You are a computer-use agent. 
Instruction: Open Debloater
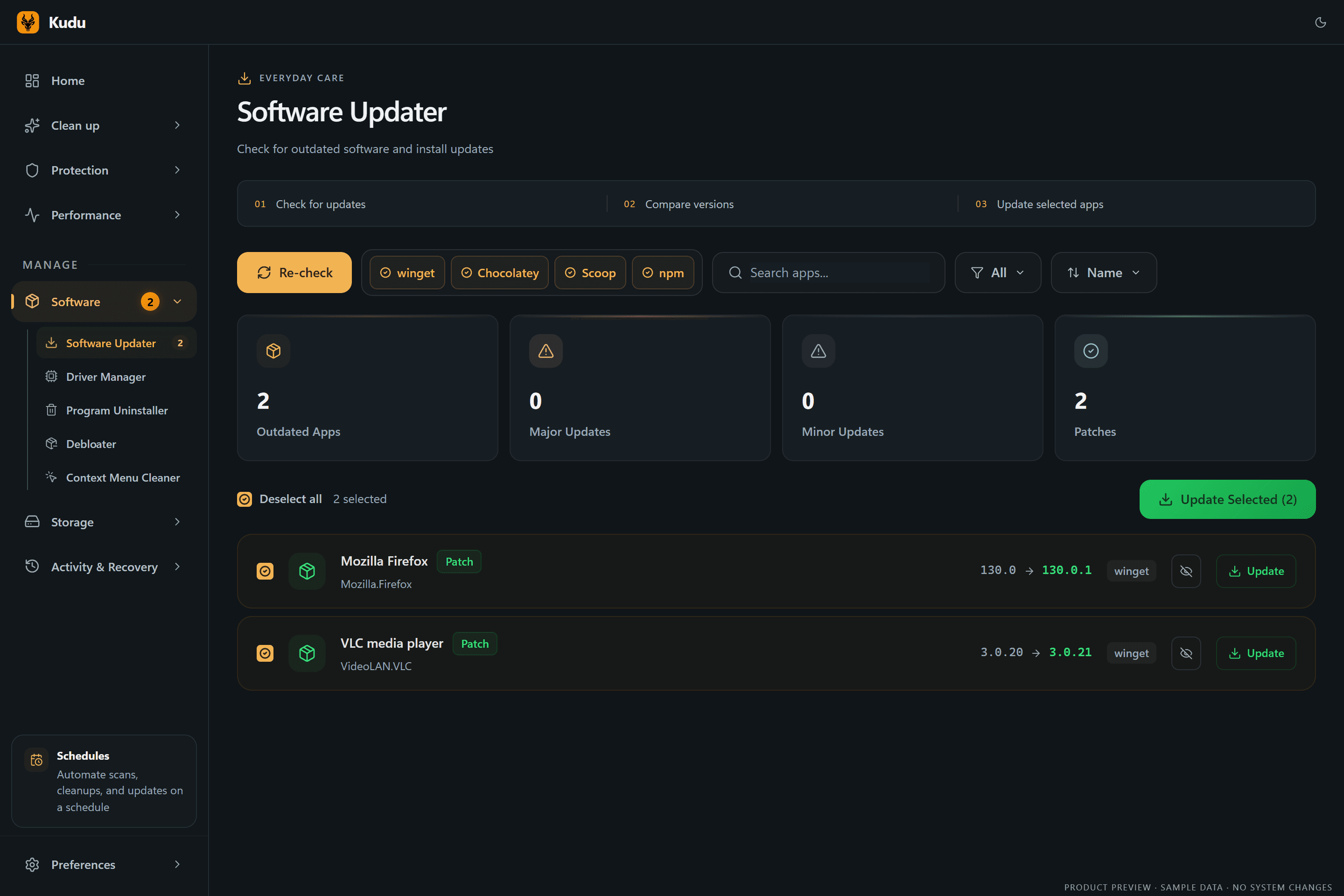tap(117, 443)
